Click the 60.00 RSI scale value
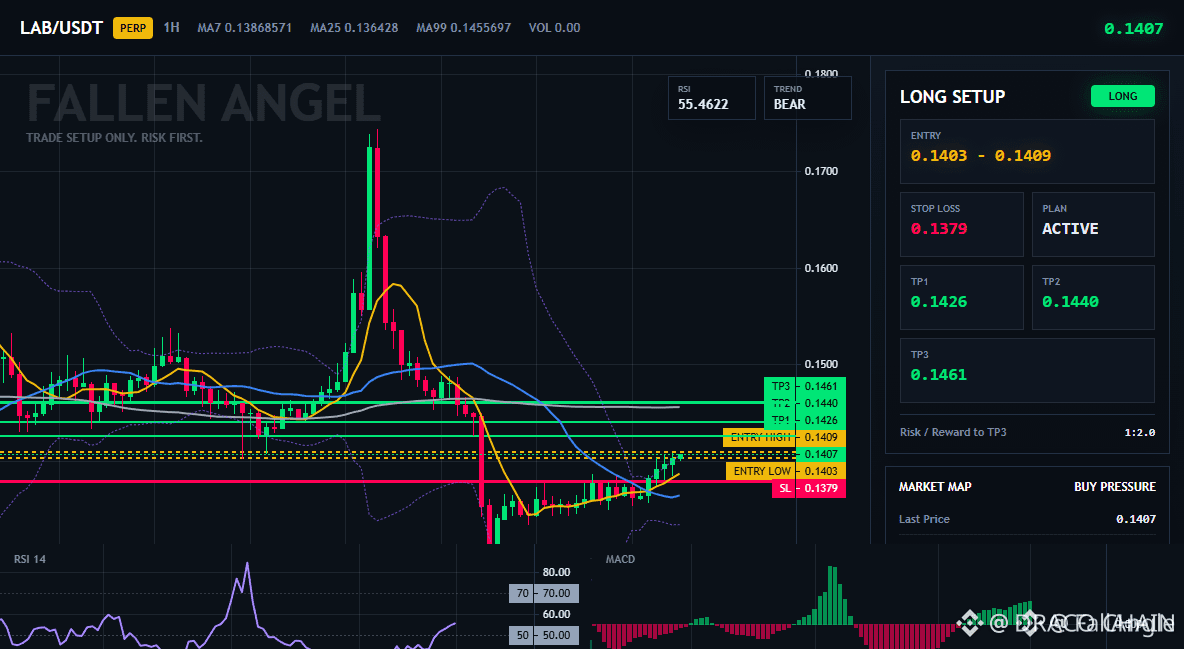The height and width of the screenshot is (649, 1184). click(x=557, y=614)
